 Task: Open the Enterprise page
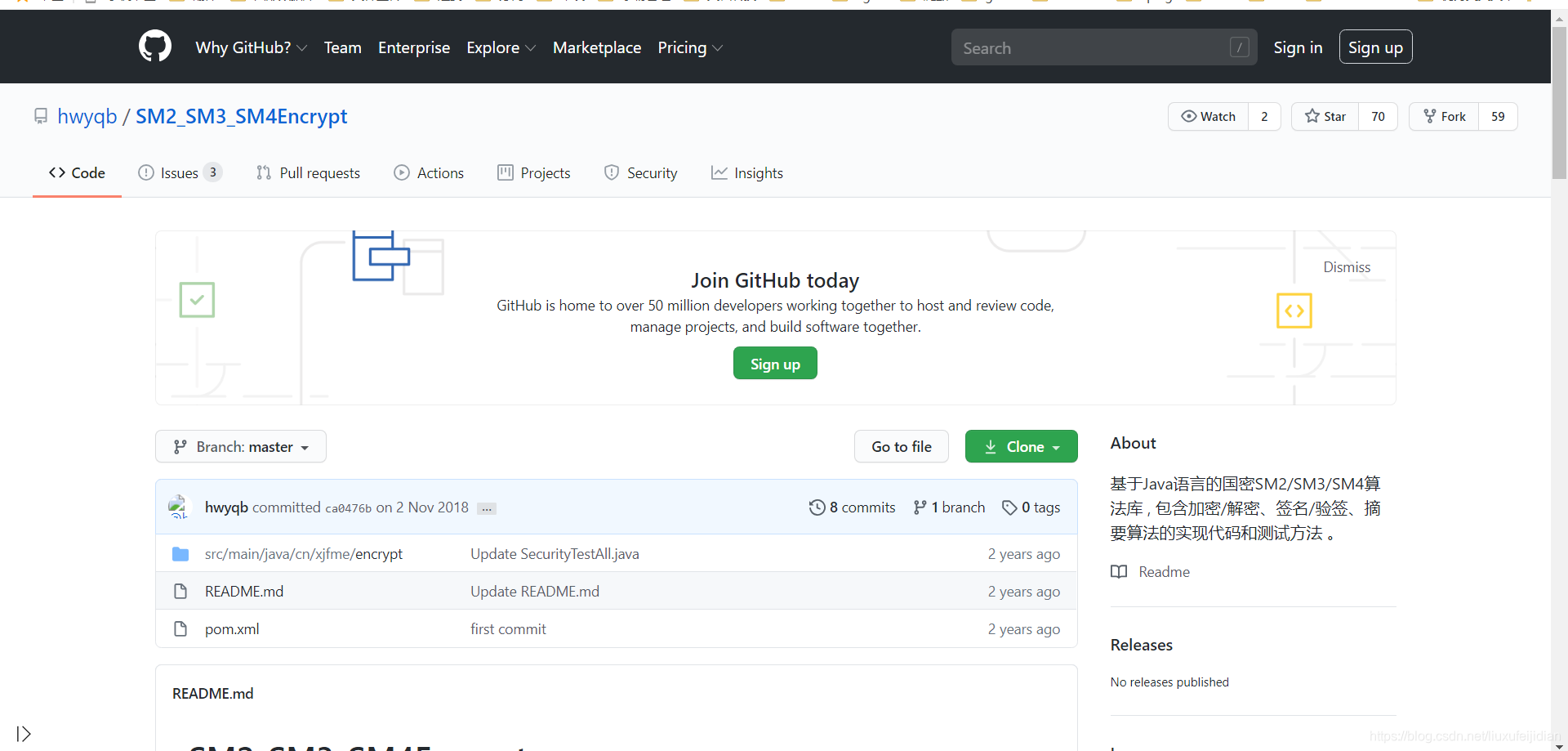pyautogui.click(x=414, y=47)
